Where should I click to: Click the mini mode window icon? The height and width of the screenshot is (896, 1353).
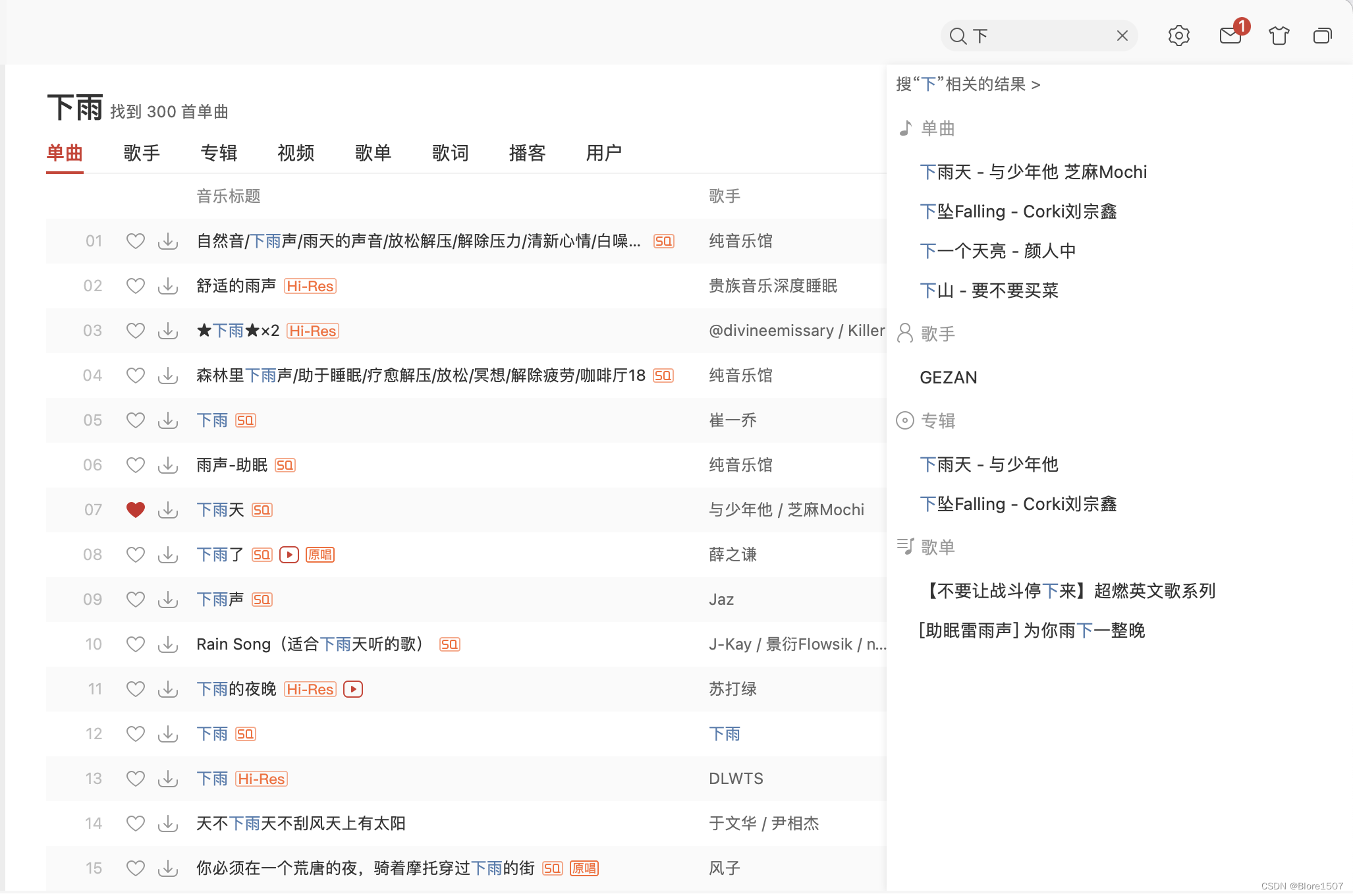click(1322, 36)
